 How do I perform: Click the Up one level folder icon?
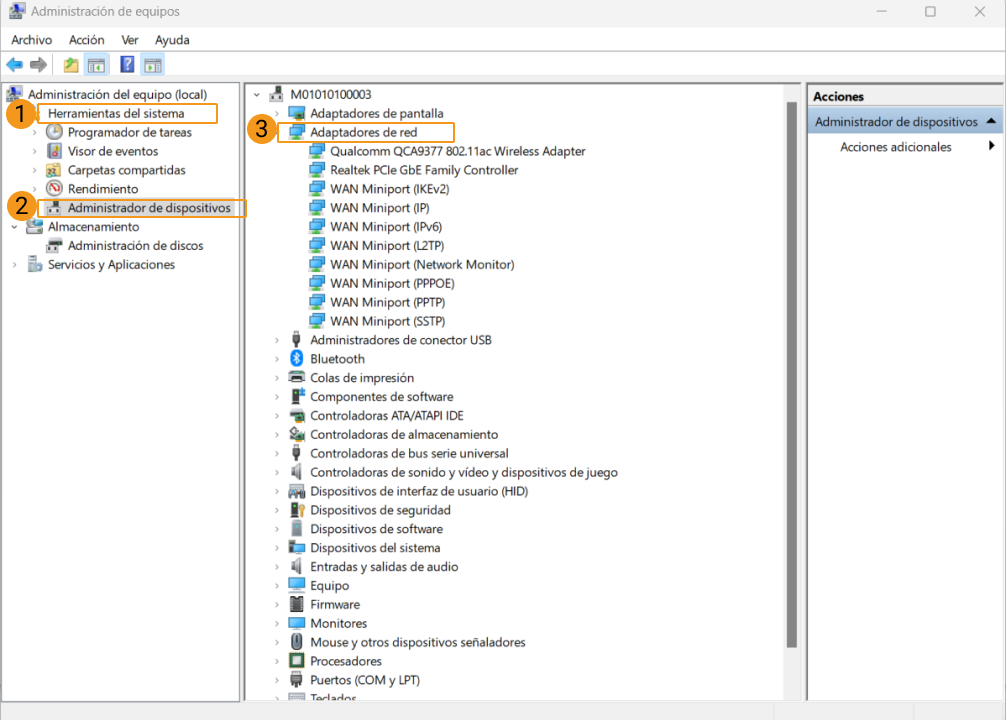pos(71,65)
